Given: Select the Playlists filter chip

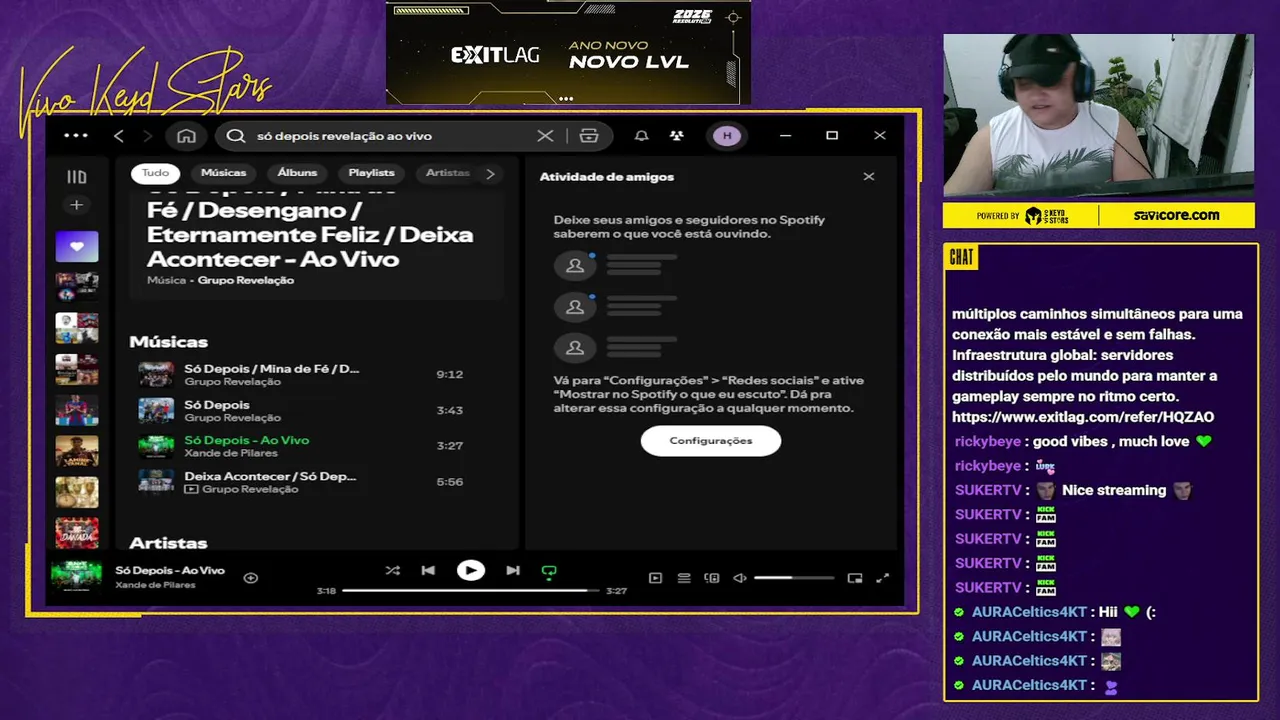Looking at the screenshot, I should (x=371, y=173).
